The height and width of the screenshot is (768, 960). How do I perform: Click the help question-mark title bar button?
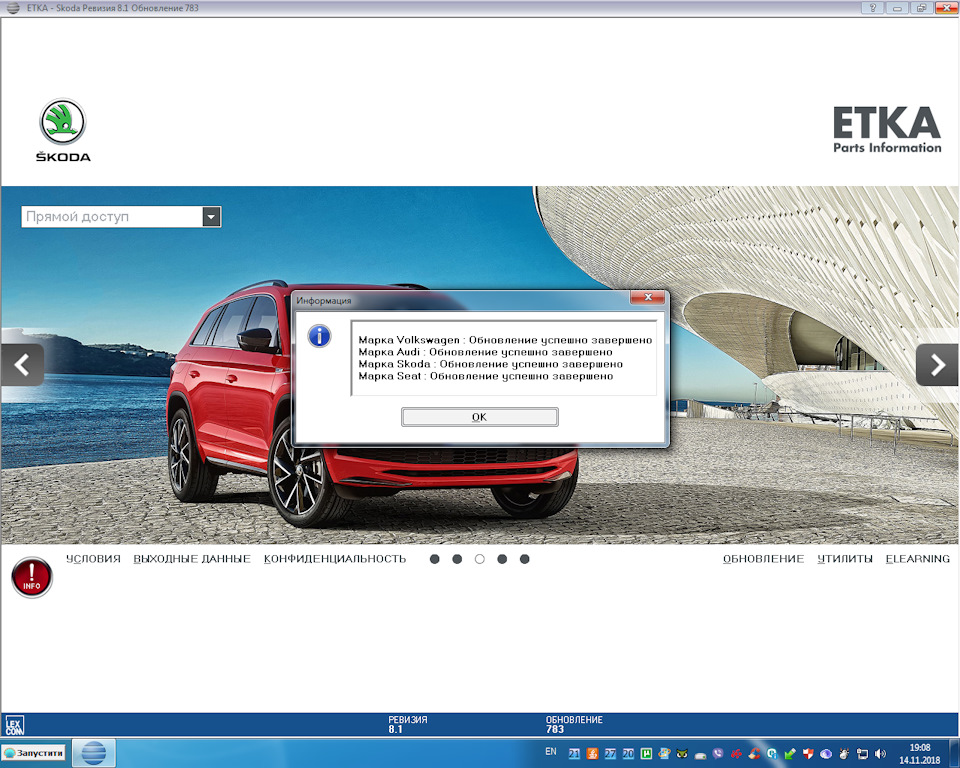coord(872,8)
